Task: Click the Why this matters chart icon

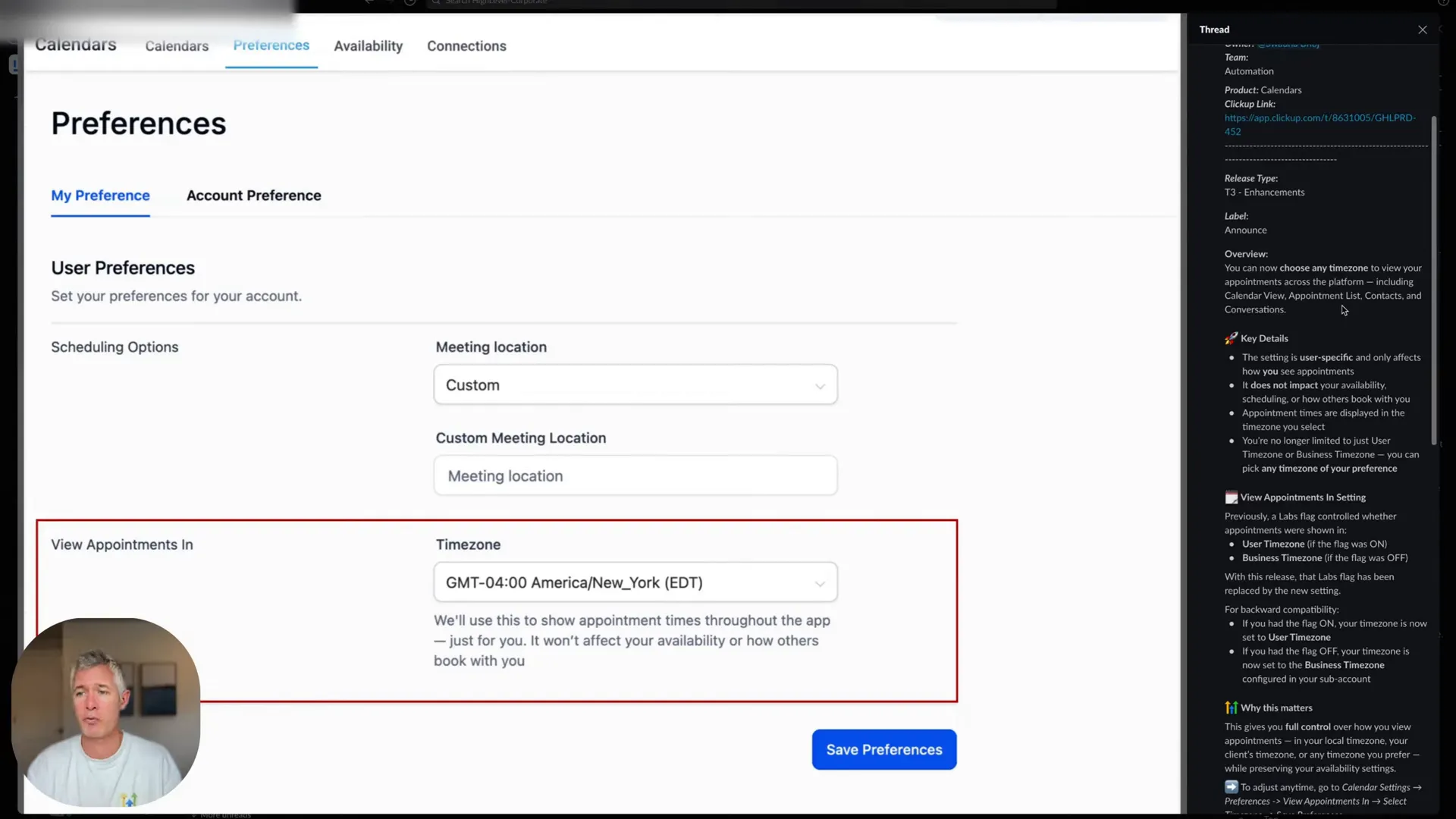Action: 1231,708
